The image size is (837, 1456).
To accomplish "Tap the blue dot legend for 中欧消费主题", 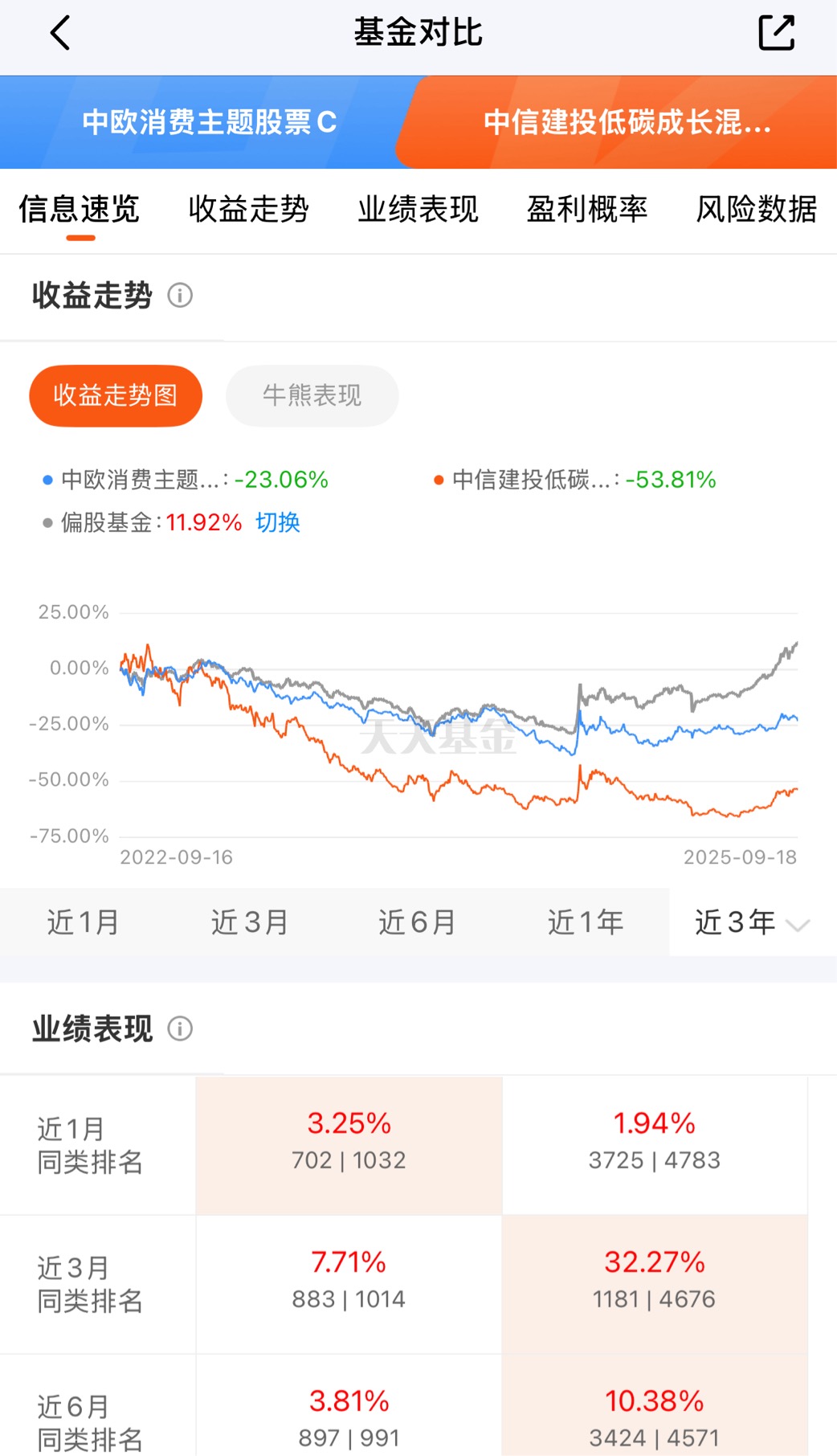I will (x=47, y=481).
